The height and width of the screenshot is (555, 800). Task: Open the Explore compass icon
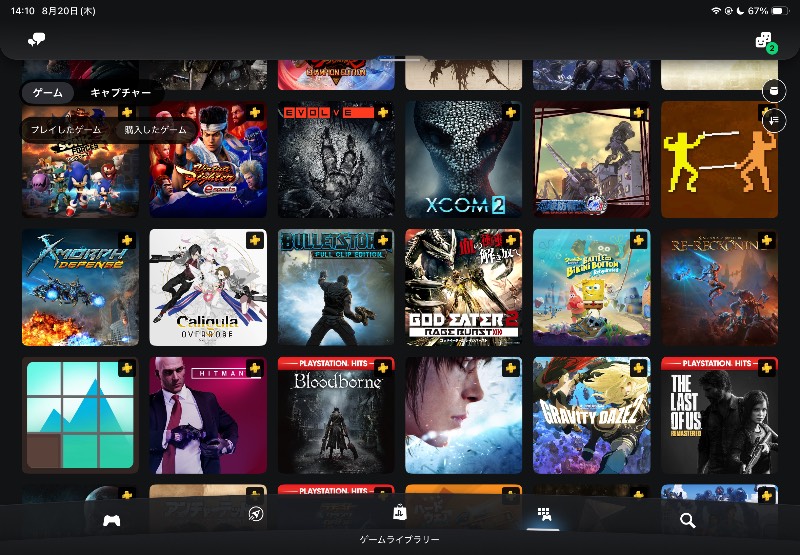tap(256, 514)
